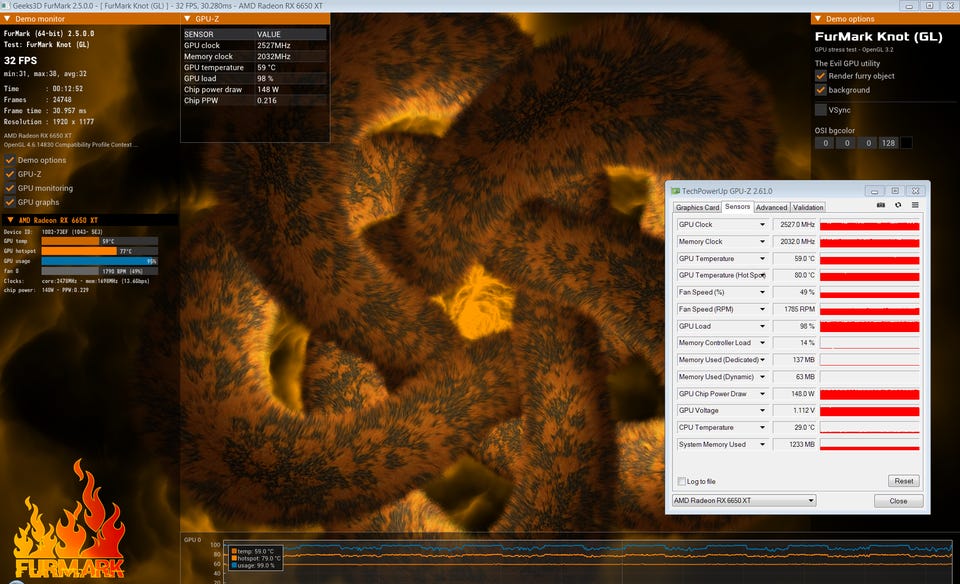Viewport: 960px width, 584px height.
Task: Select the Sensors tab
Action: coord(737,207)
